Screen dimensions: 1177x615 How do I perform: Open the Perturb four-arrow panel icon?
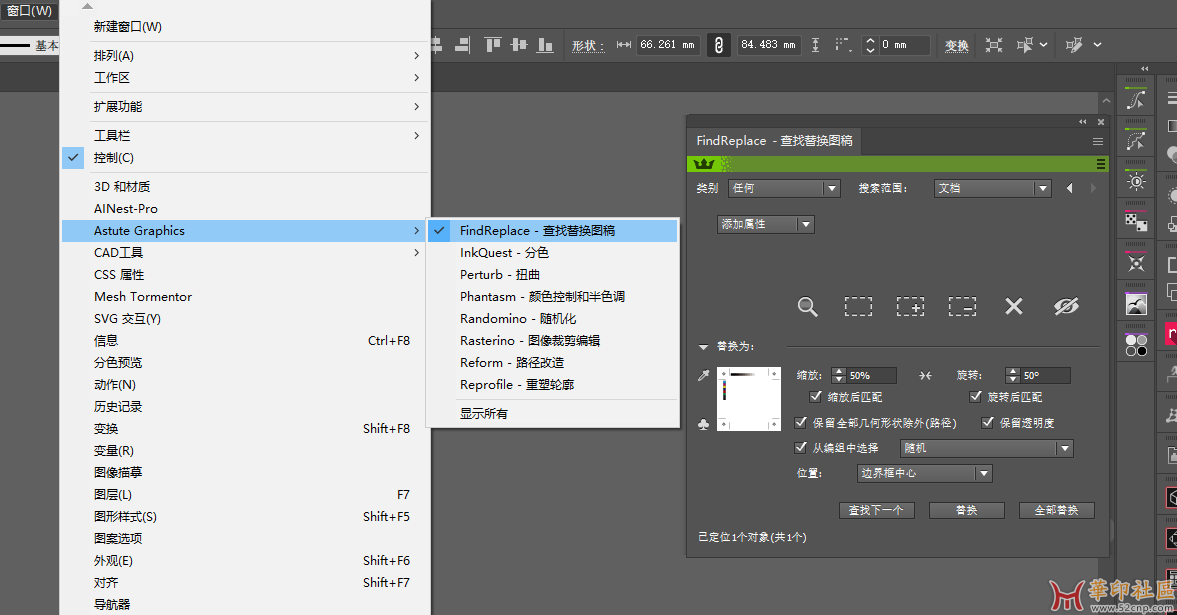click(x=1136, y=264)
